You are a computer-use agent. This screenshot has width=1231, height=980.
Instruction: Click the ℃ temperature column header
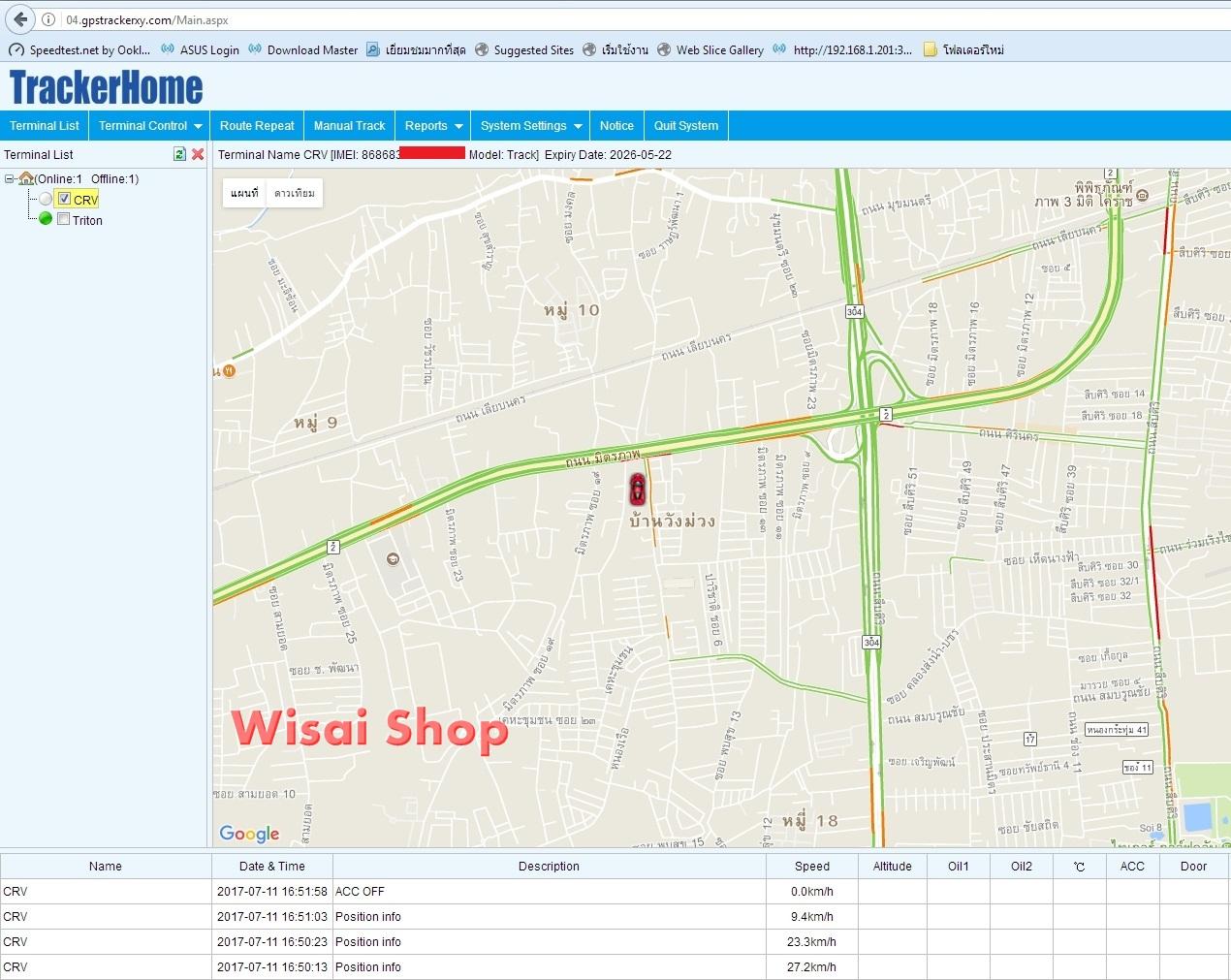click(x=1079, y=867)
